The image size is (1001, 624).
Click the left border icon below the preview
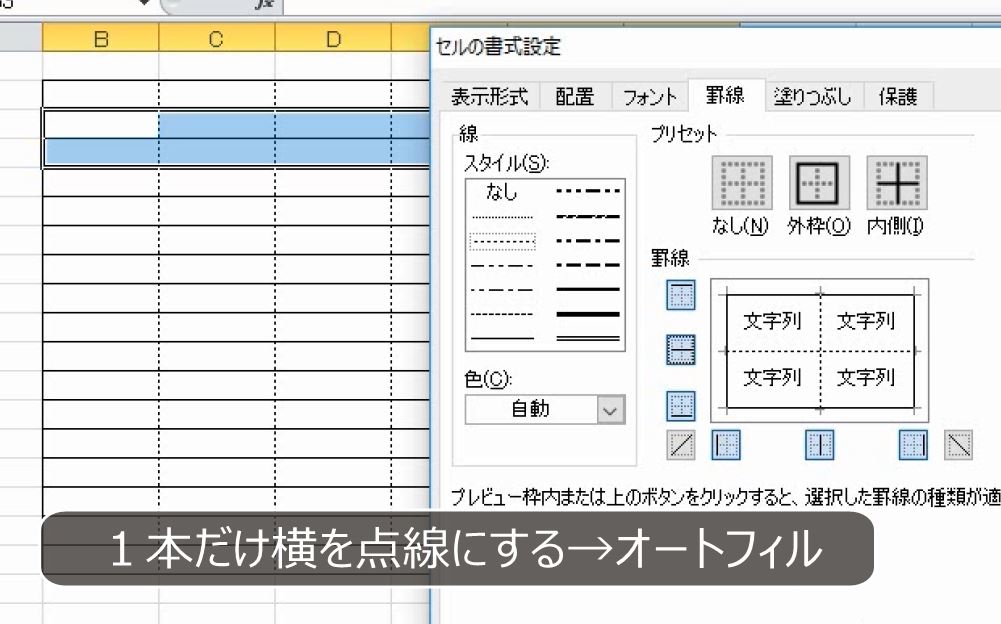tap(724, 446)
